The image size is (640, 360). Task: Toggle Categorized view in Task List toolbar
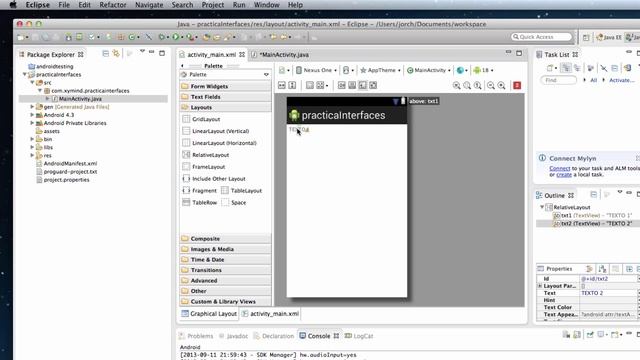[x=565, y=68]
